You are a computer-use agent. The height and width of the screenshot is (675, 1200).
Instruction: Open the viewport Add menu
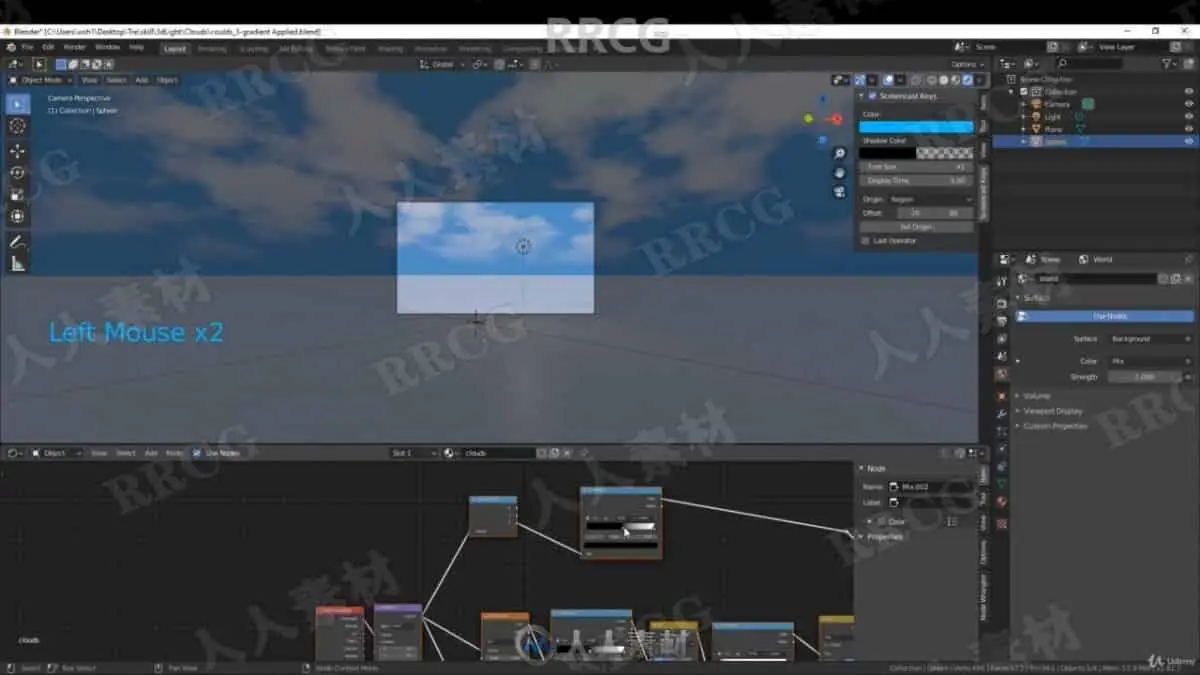point(142,80)
